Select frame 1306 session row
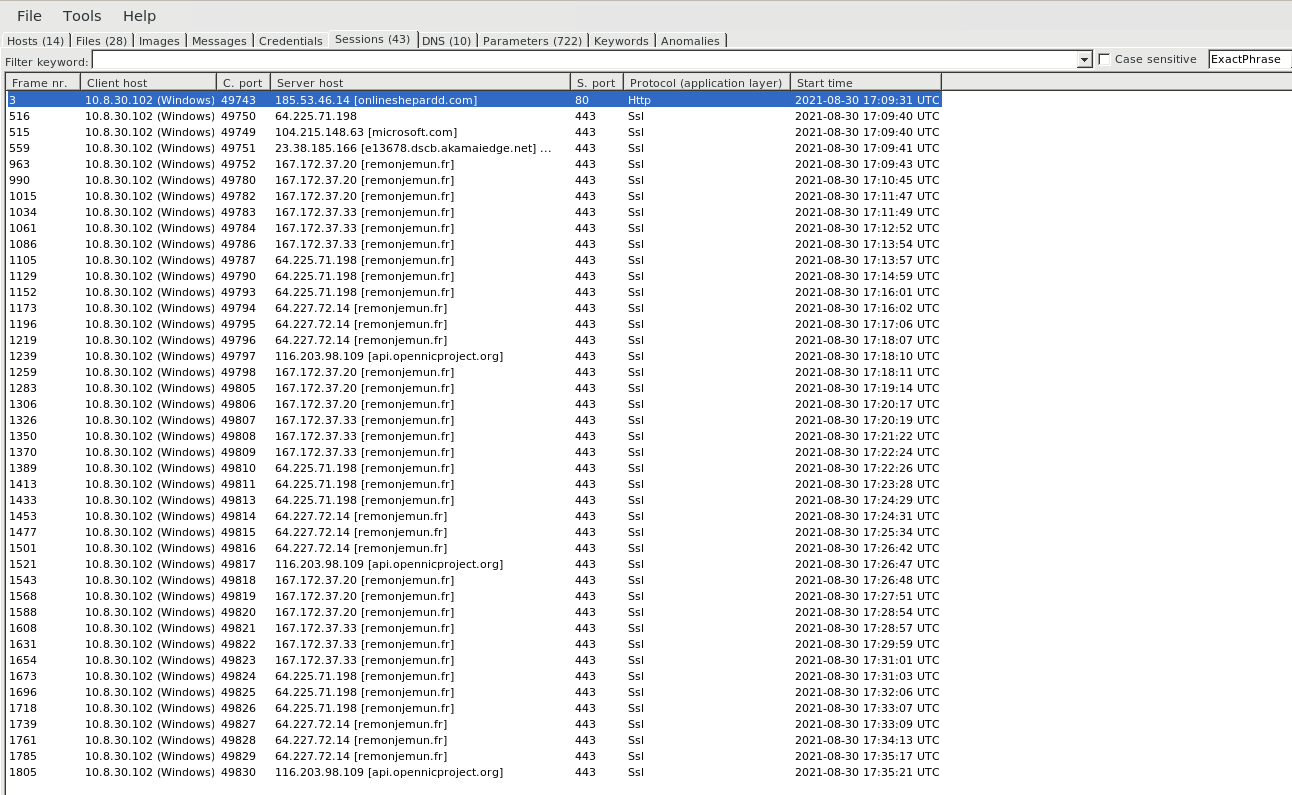Image resolution: width=1292 pixels, height=795 pixels. 473,404
